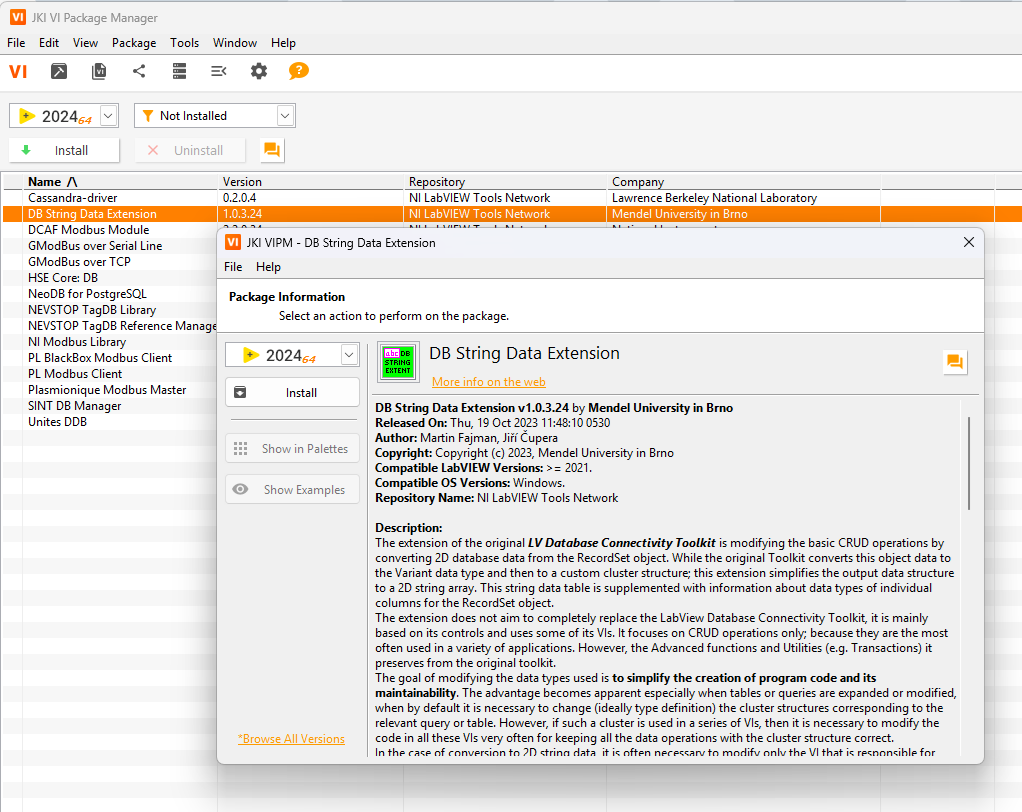Select the SINT DB Manager package
The height and width of the screenshot is (812, 1022).
pyautogui.click(x=74, y=406)
